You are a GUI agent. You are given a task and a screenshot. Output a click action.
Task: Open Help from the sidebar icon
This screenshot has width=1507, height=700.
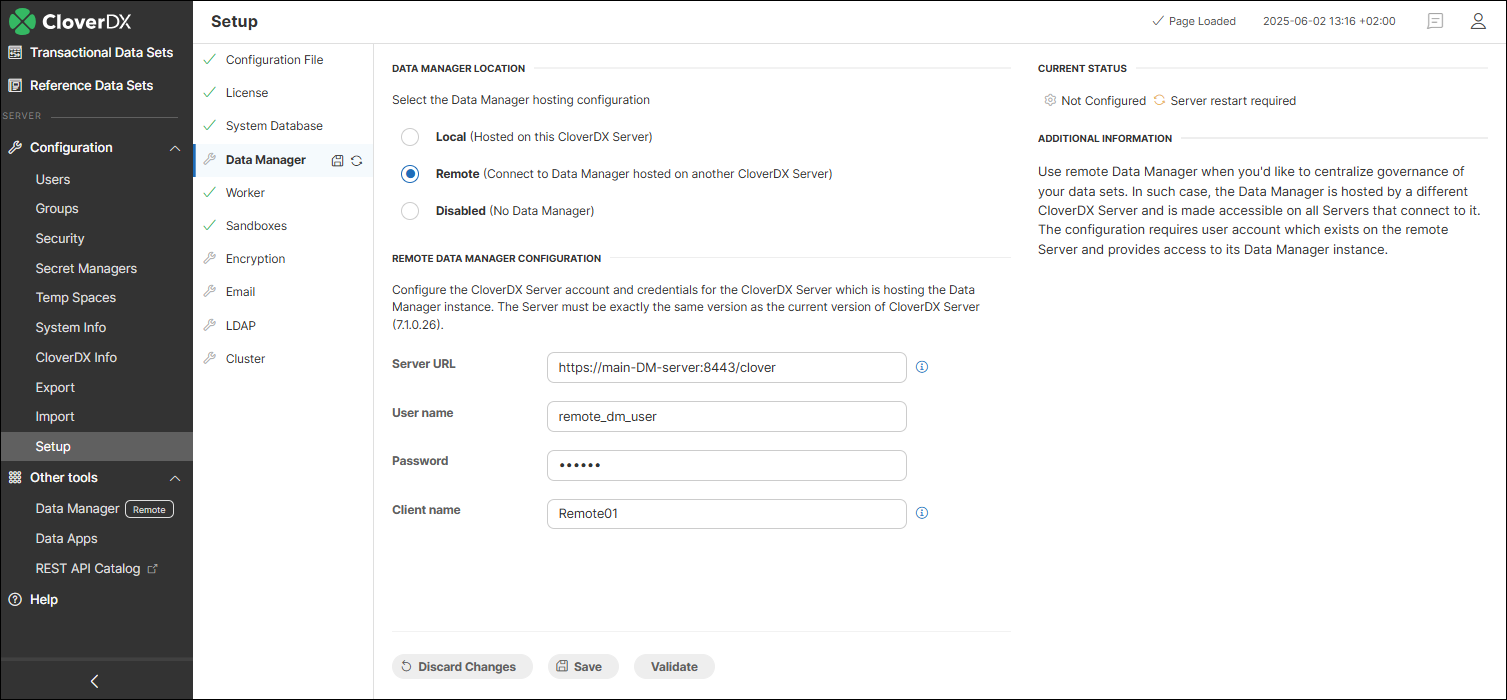(14, 599)
